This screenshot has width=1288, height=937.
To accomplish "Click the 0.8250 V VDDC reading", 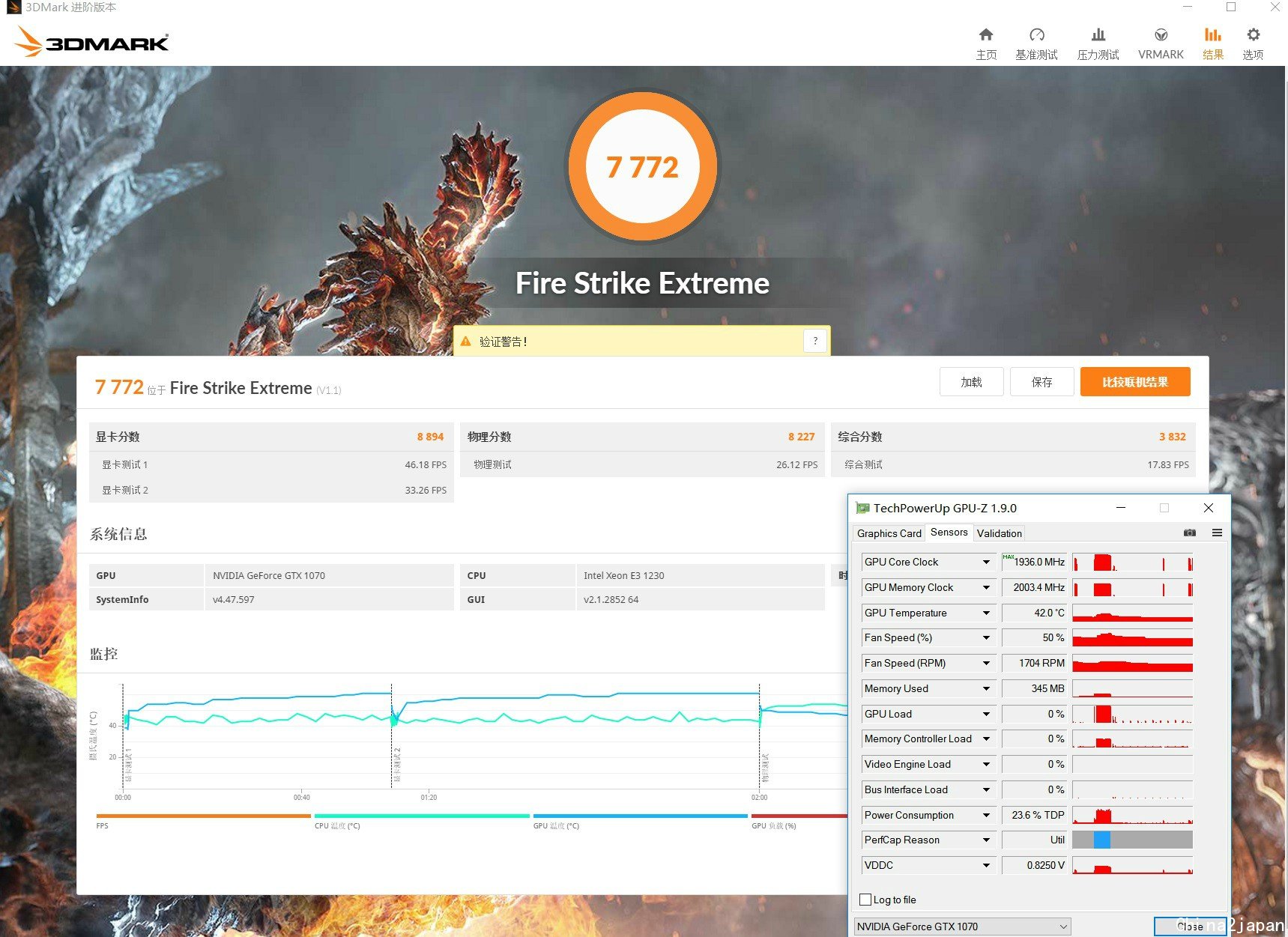I will [1034, 865].
